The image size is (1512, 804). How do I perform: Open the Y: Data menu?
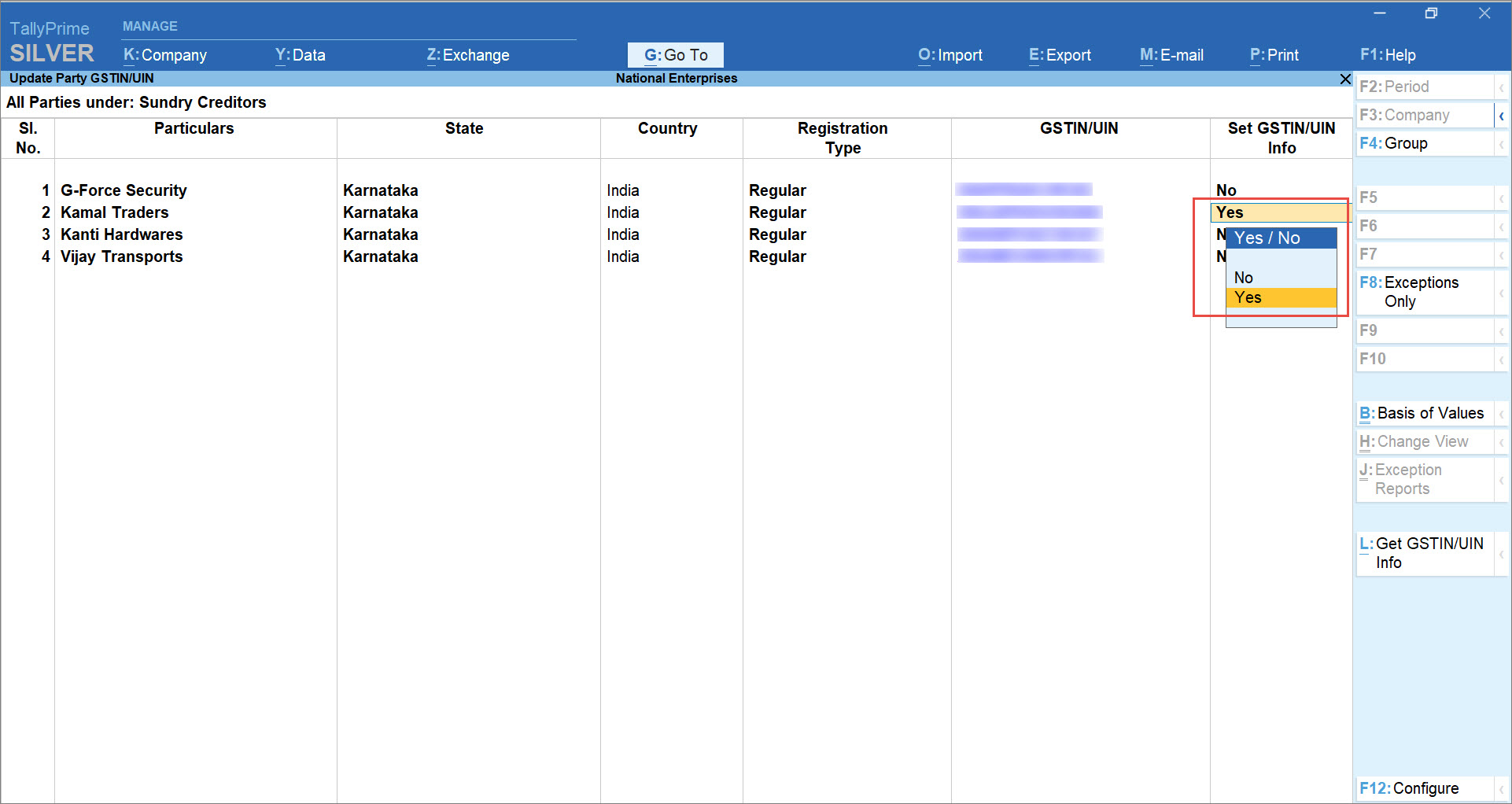pyautogui.click(x=300, y=55)
